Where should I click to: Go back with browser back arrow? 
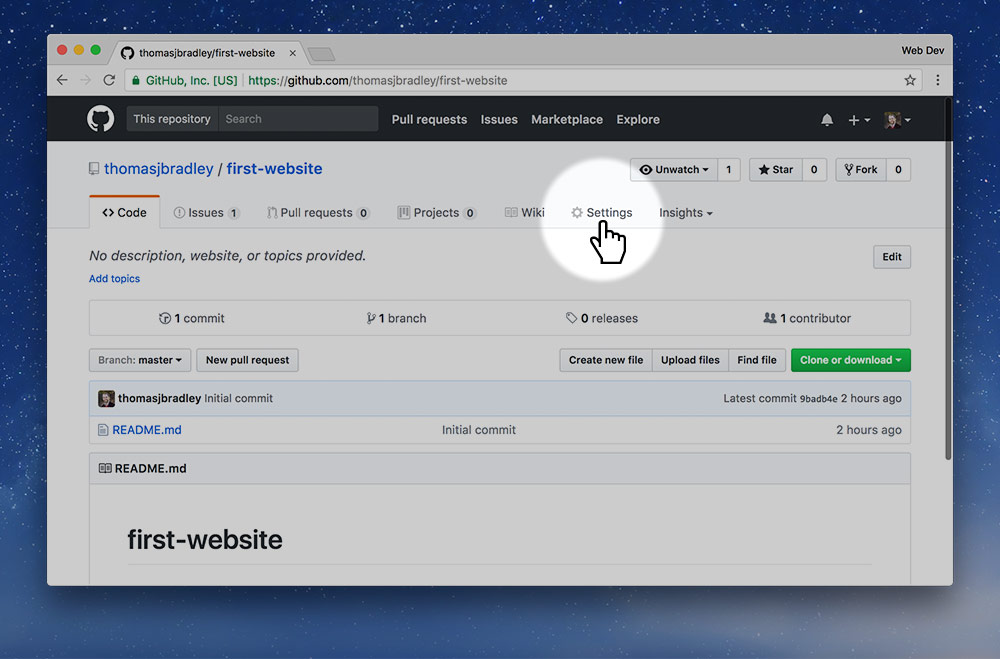click(62, 80)
